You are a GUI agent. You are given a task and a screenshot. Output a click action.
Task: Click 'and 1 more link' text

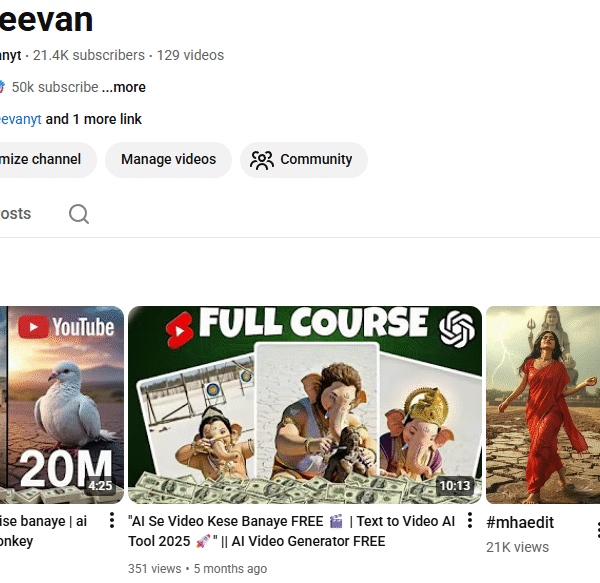pos(93,119)
